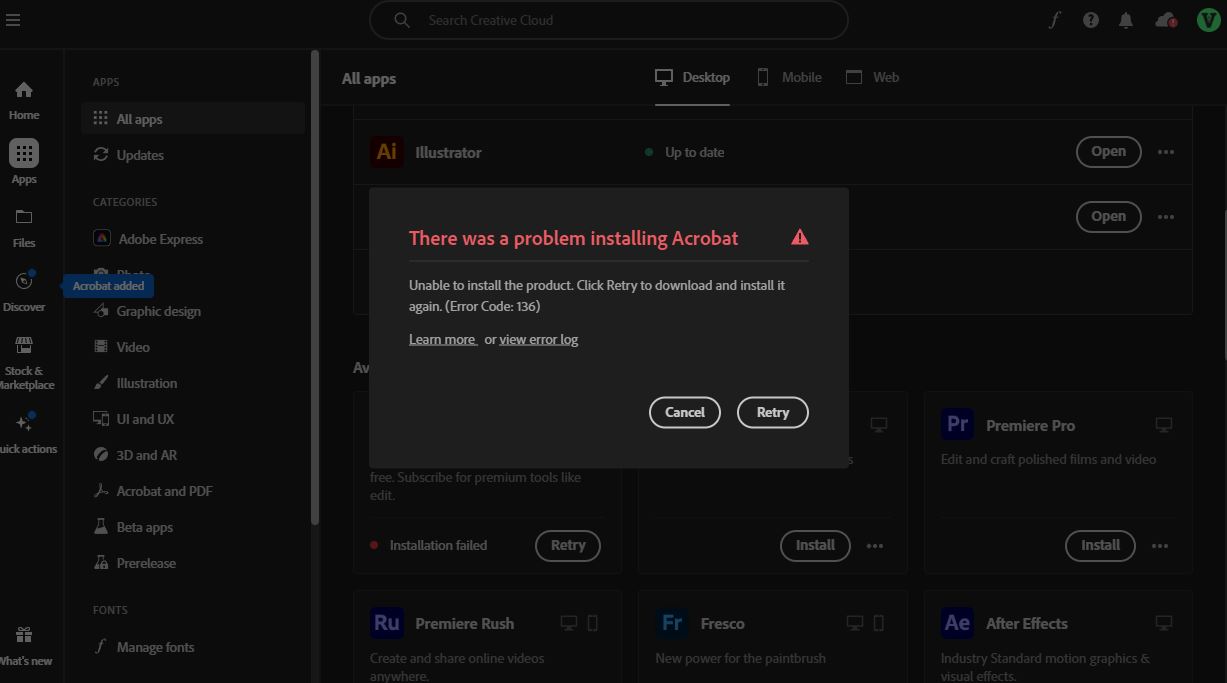Select Updates in the apps sidebar
Viewport: 1227px width, 683px height.
pyautogui.click(x=139, y=155)
